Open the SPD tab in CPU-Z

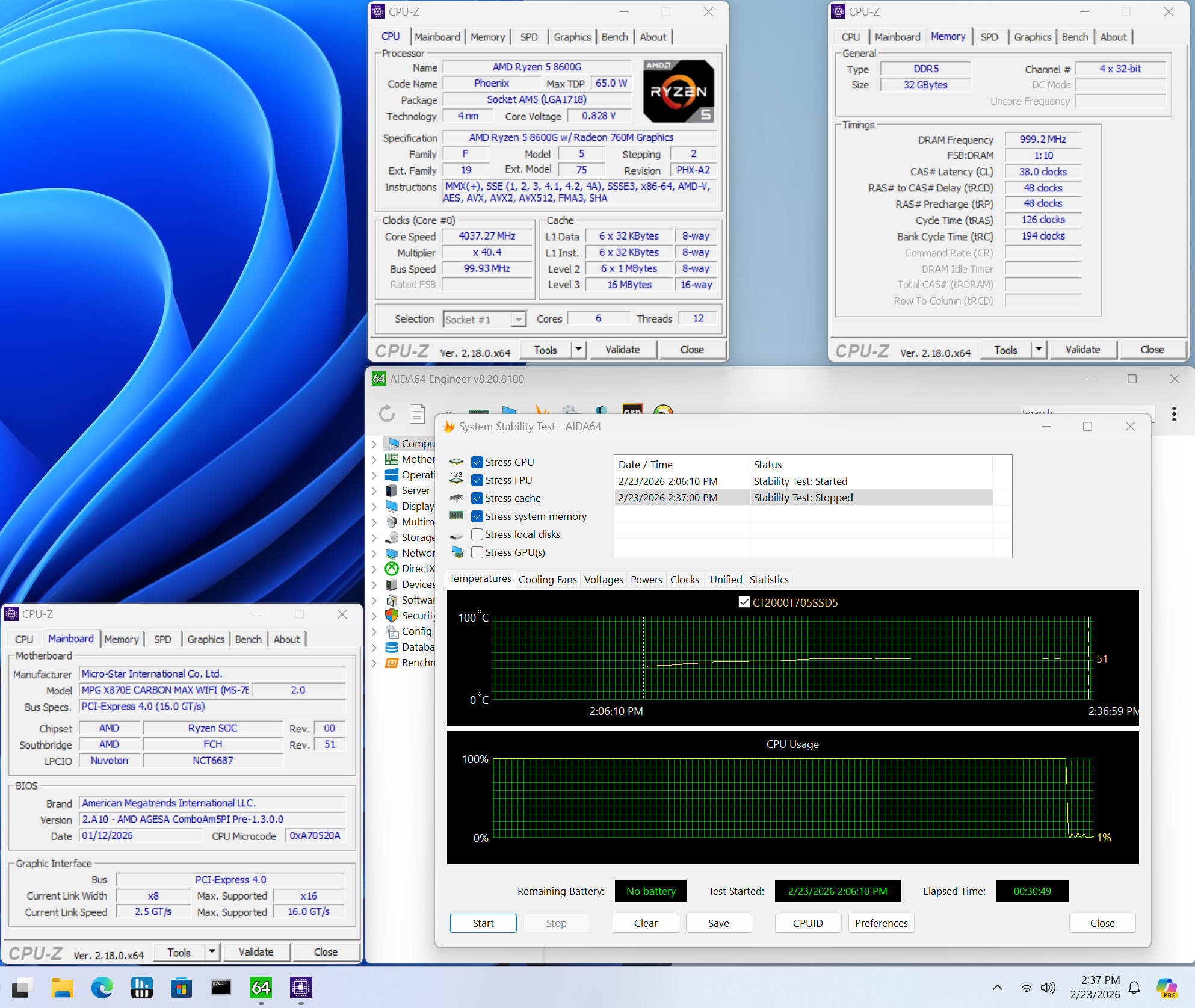pos(529,37)
